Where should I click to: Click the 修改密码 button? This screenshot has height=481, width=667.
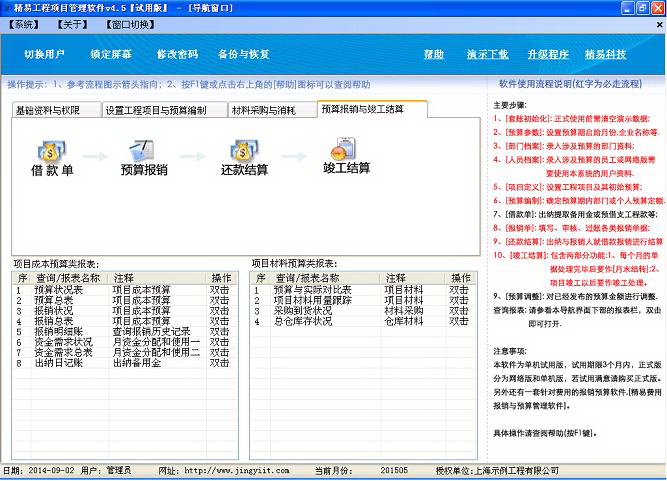177,54
